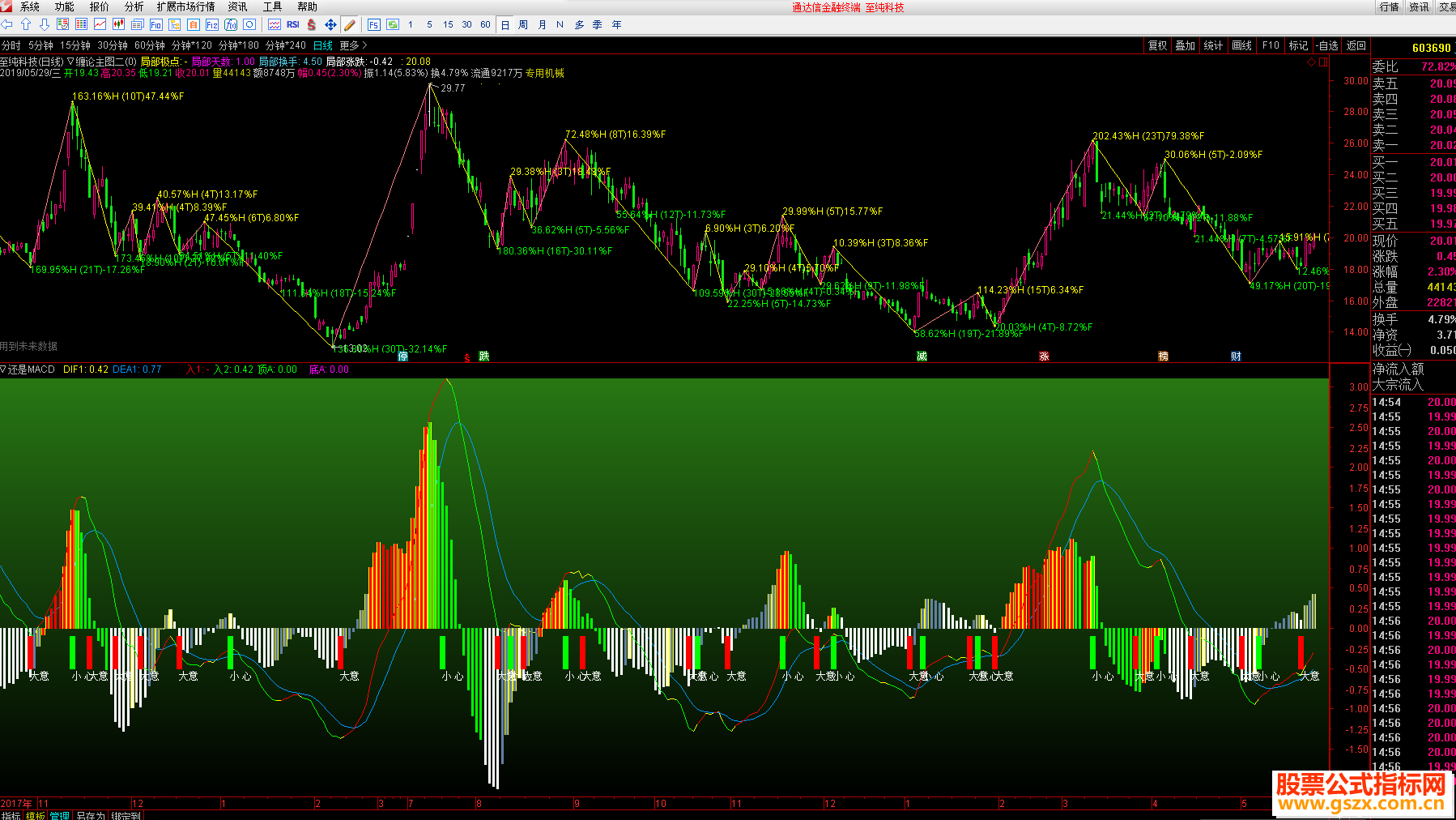Image resolution: width=1456 pixels, height=820 pixels.
Task: Switch to 30-minute period in toolbar
Action: [466, 24]
